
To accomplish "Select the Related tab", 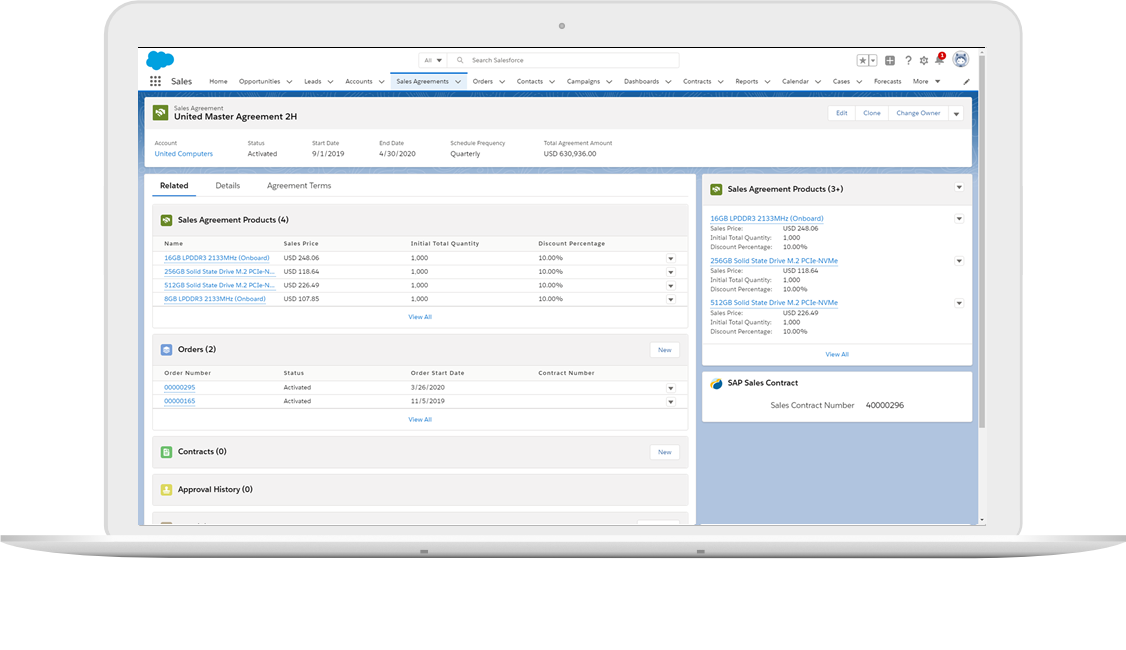I will 174,185.
